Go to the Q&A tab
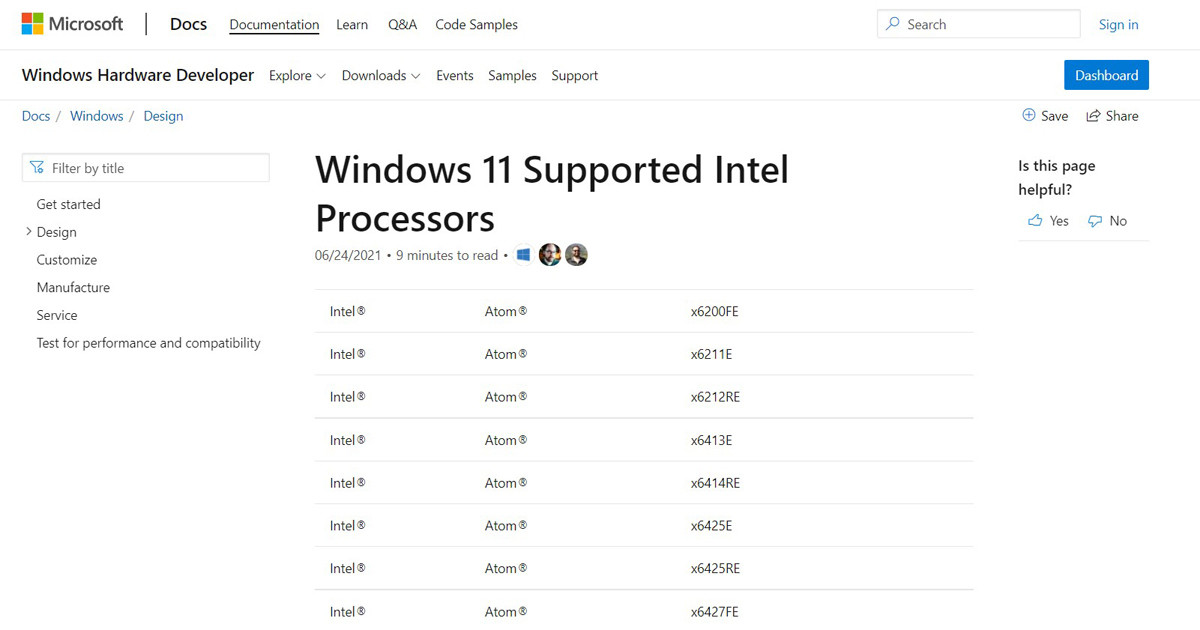1200x630 pixels. [402, 25]
